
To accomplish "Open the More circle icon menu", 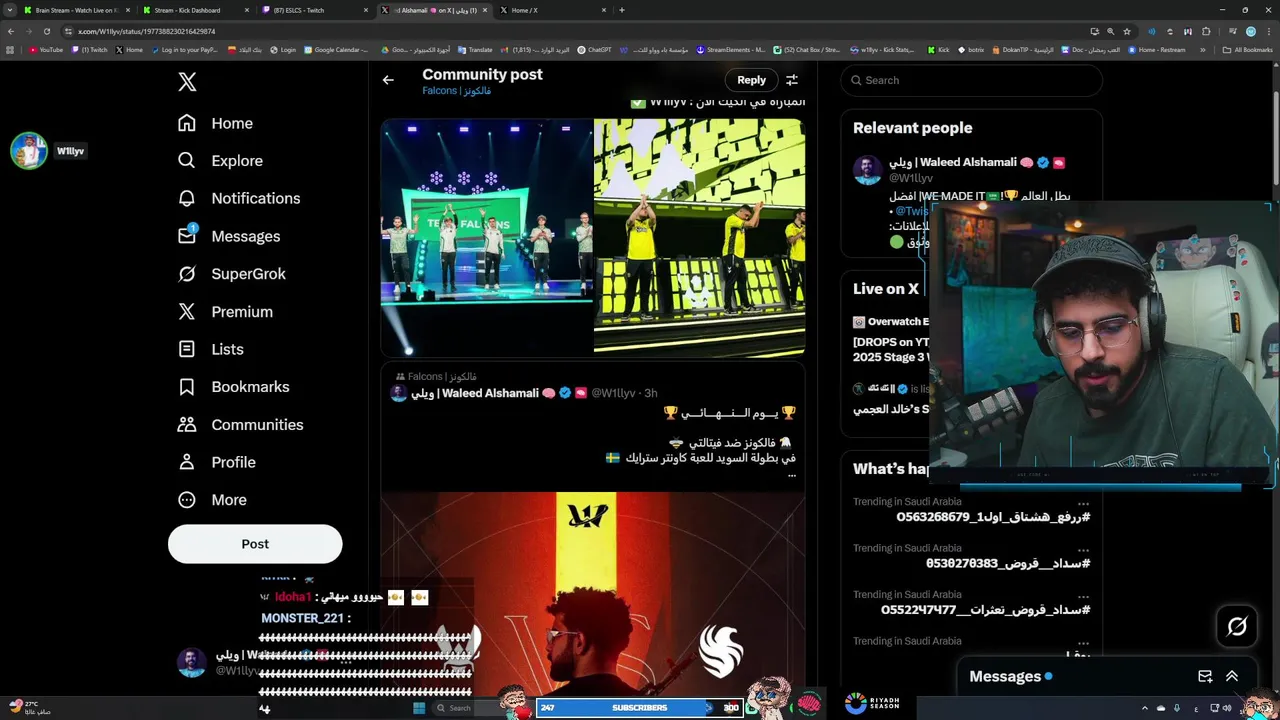I will coord(187,500).
